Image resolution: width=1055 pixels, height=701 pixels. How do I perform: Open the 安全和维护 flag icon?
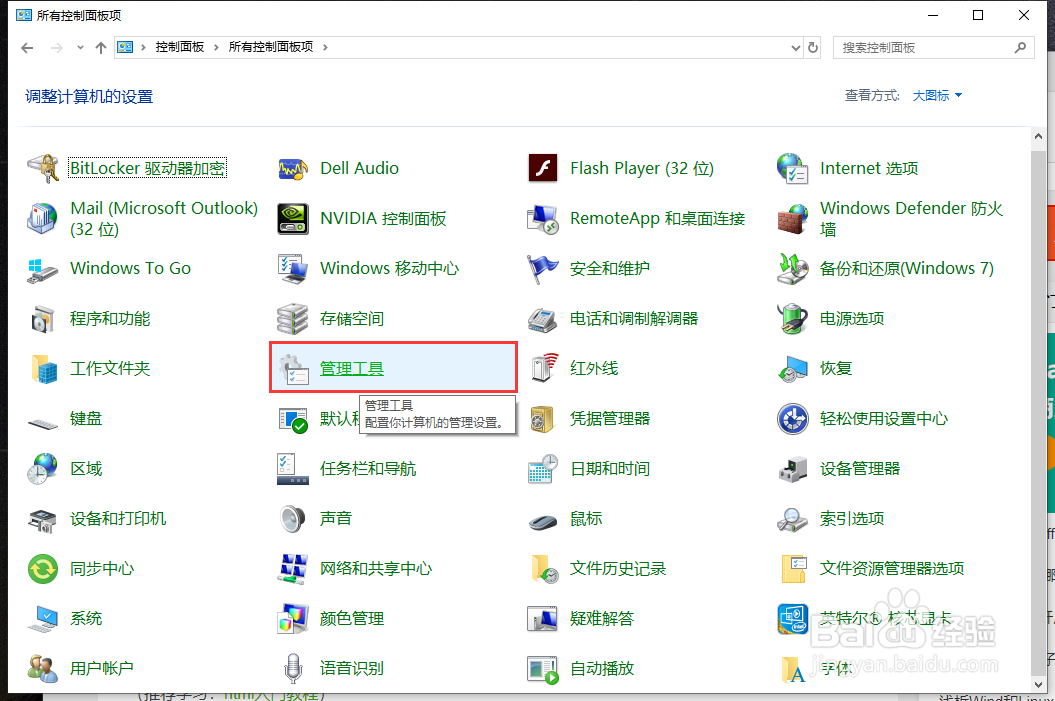tap(543, 268)
